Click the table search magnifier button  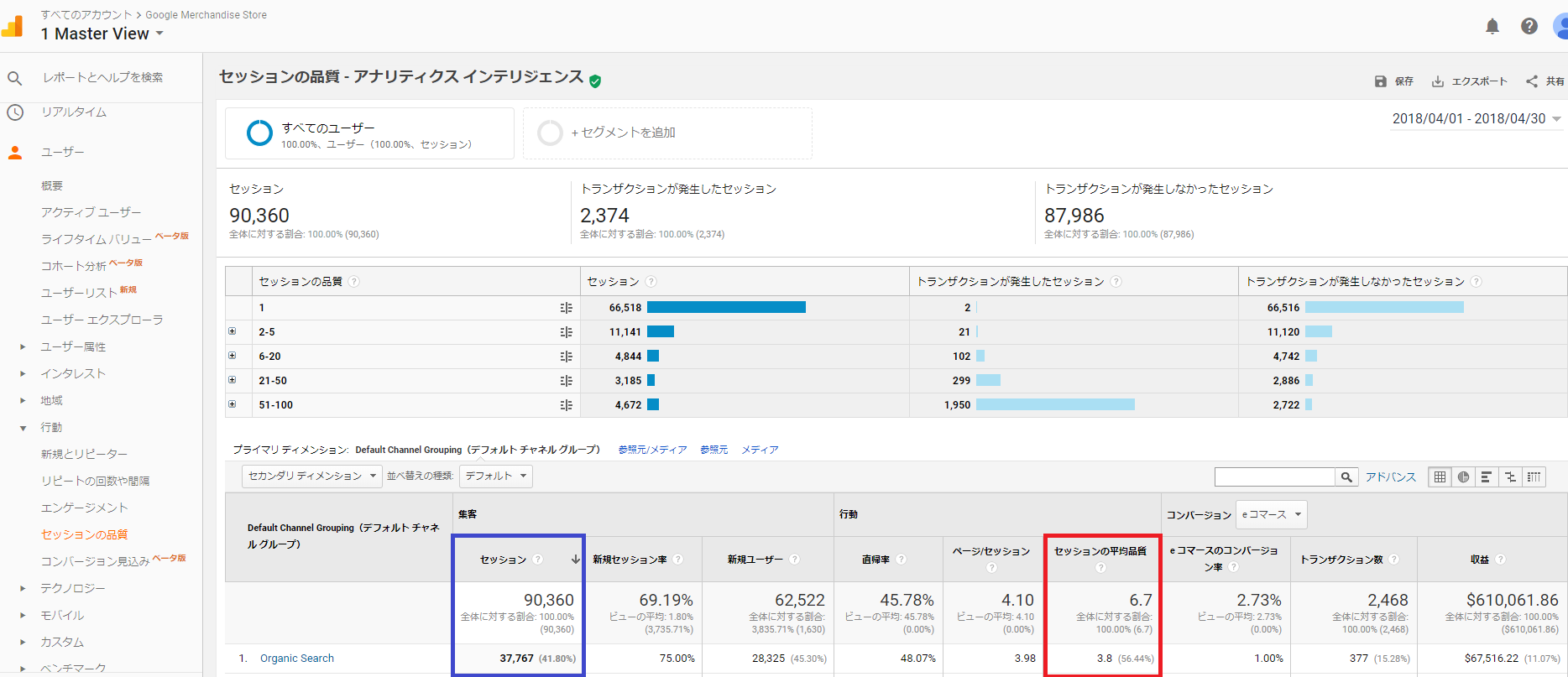[1346, 477]
